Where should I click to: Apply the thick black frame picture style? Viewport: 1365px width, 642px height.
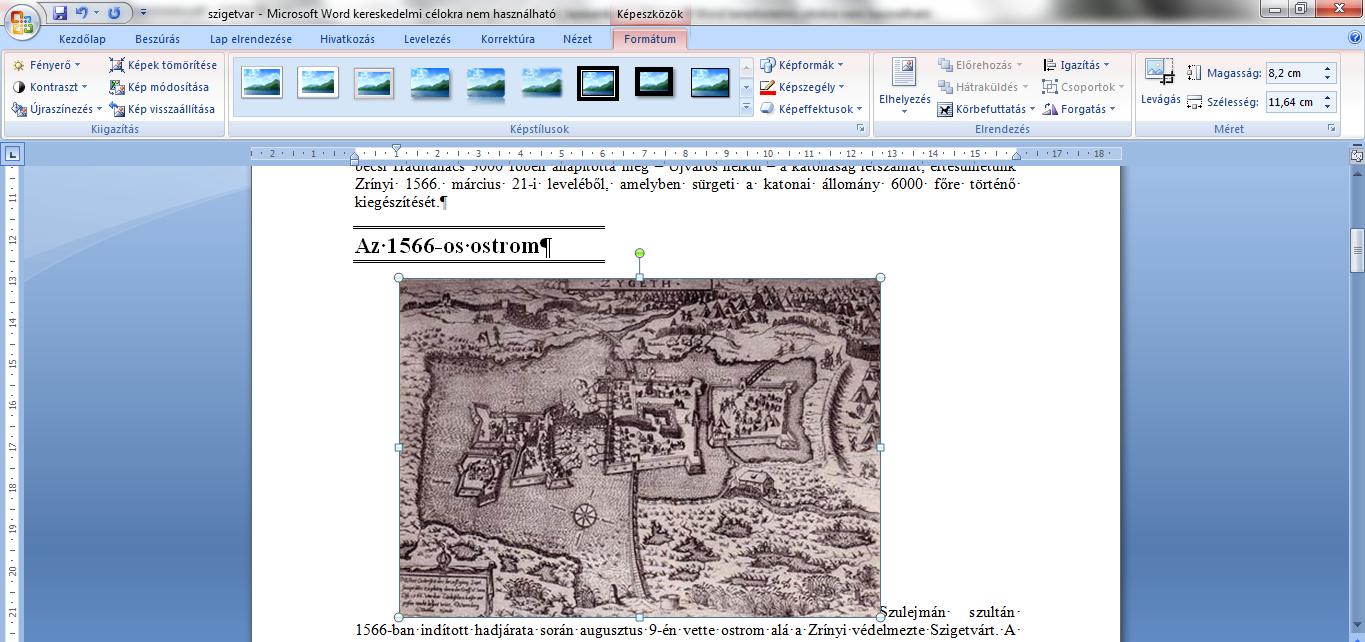[x=654, y=82]
